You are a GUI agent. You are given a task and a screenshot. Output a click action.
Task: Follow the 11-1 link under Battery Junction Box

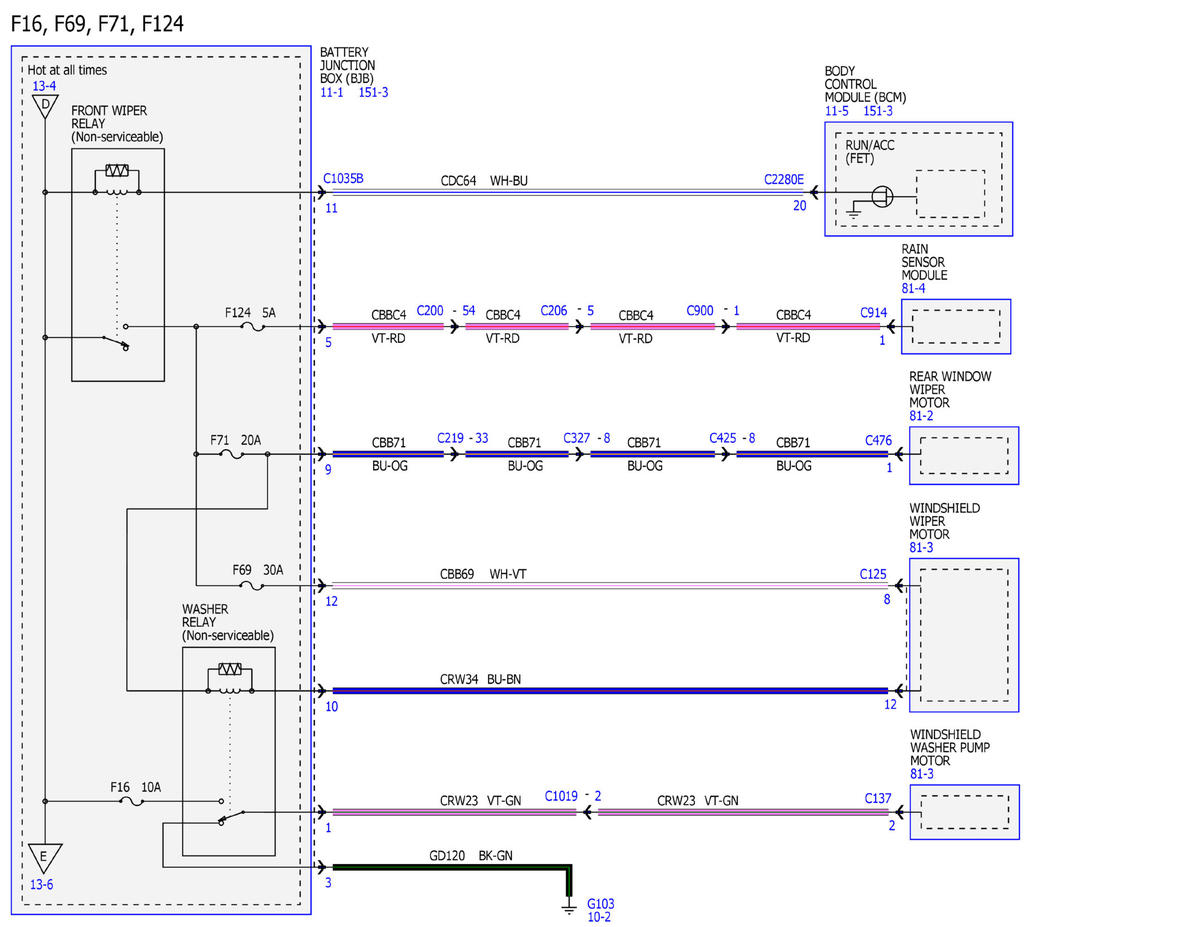pos(331,92)
